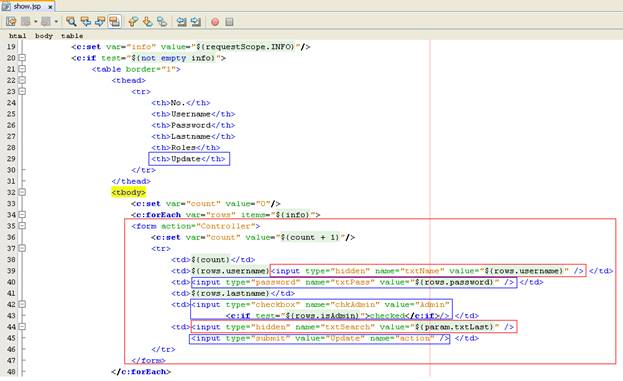This screenshot has width=623, height=381.
Task: Click the <th>No.</th> code on line 24
Action: pyautogui.click(x=181, y=103)
